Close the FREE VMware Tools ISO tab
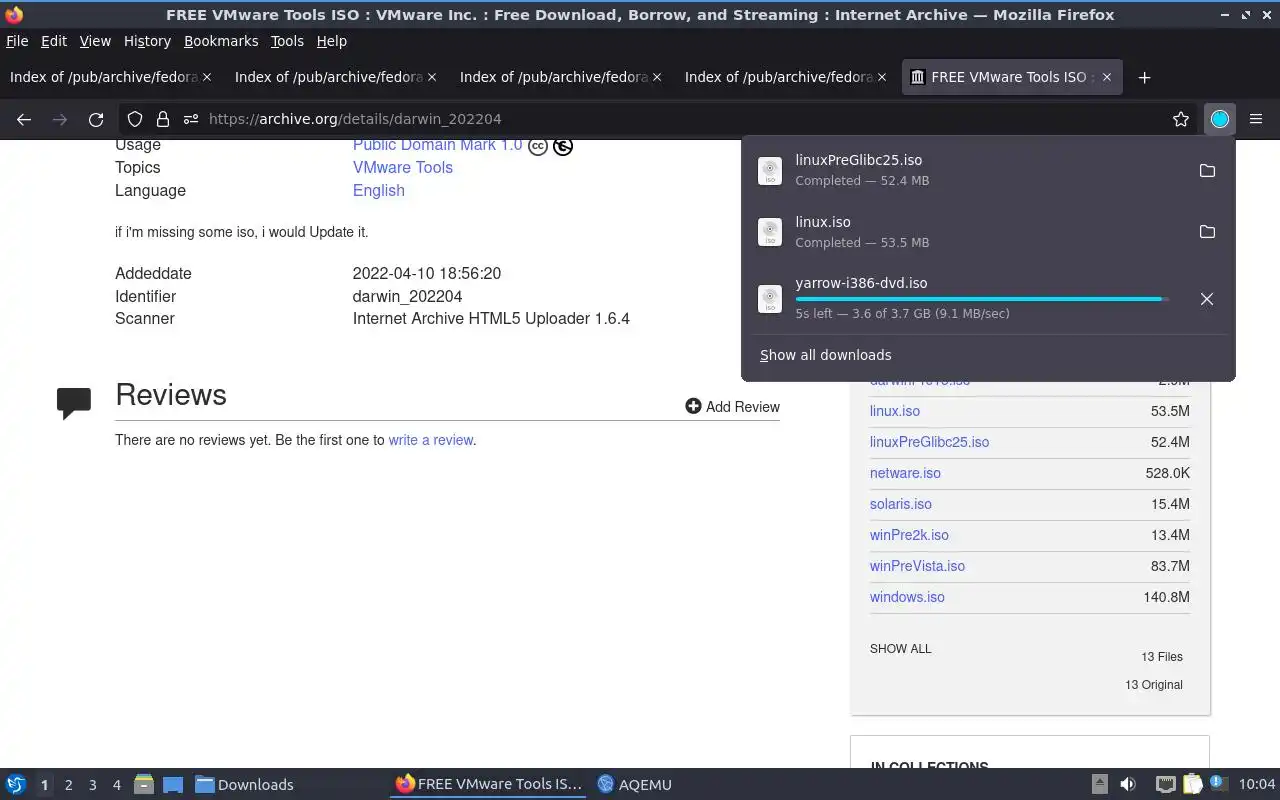The height and width of the screenshot is (800, 1280). coord(1108,77)
